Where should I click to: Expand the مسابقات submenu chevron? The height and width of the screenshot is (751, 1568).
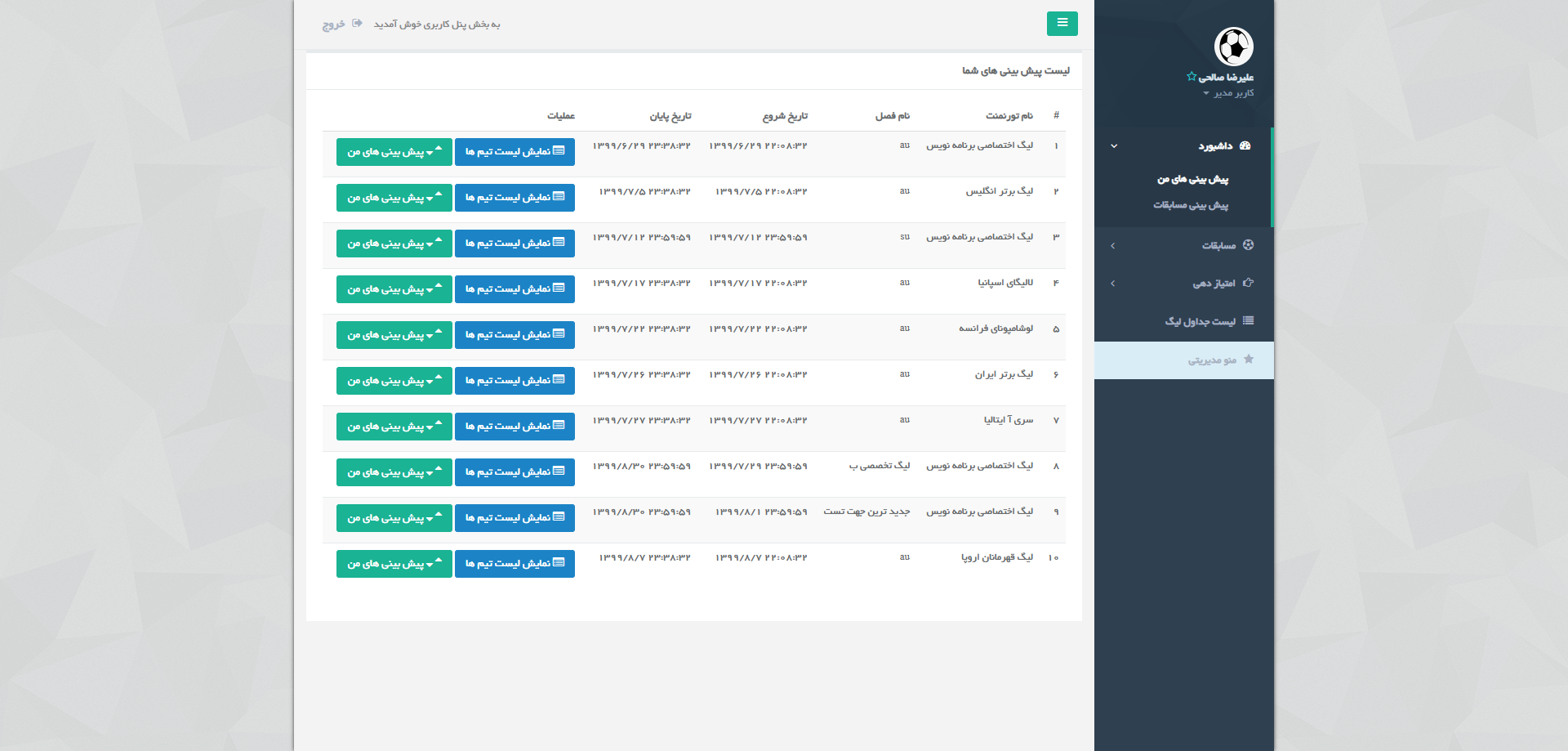coord(1112,246)
